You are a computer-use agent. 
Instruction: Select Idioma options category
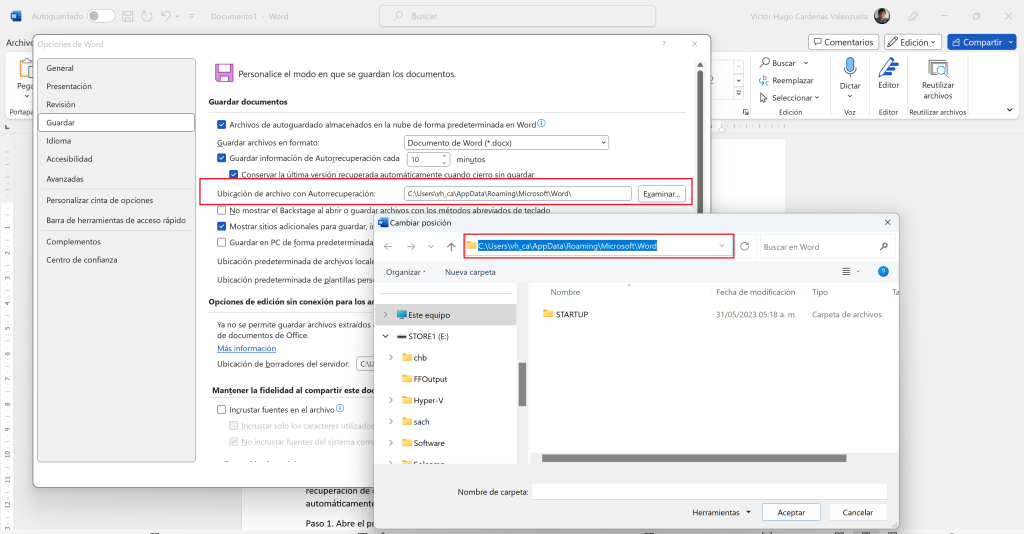tap(116, 141)
